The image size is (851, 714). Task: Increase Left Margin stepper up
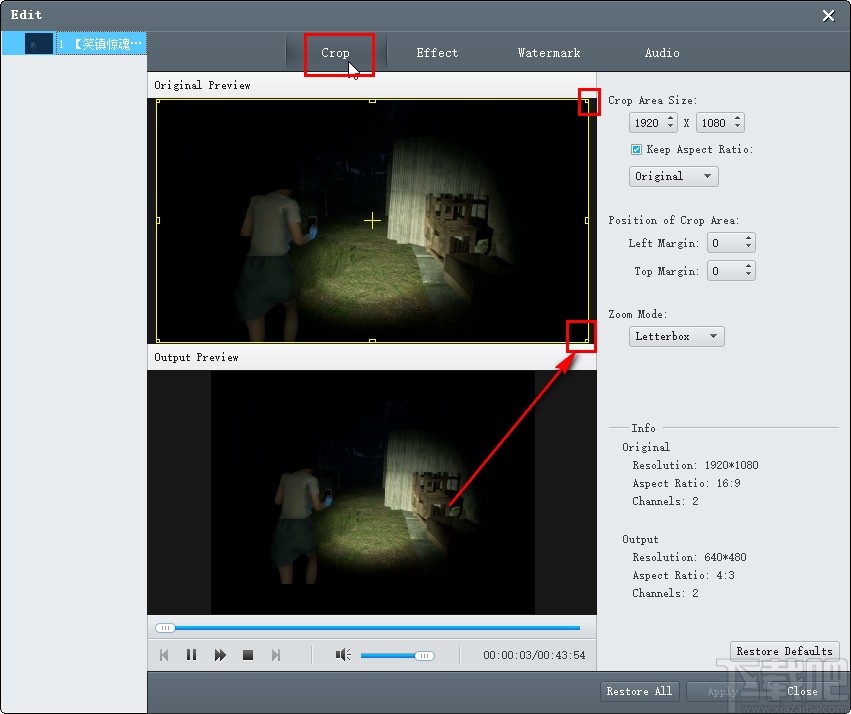click(748, 238)
